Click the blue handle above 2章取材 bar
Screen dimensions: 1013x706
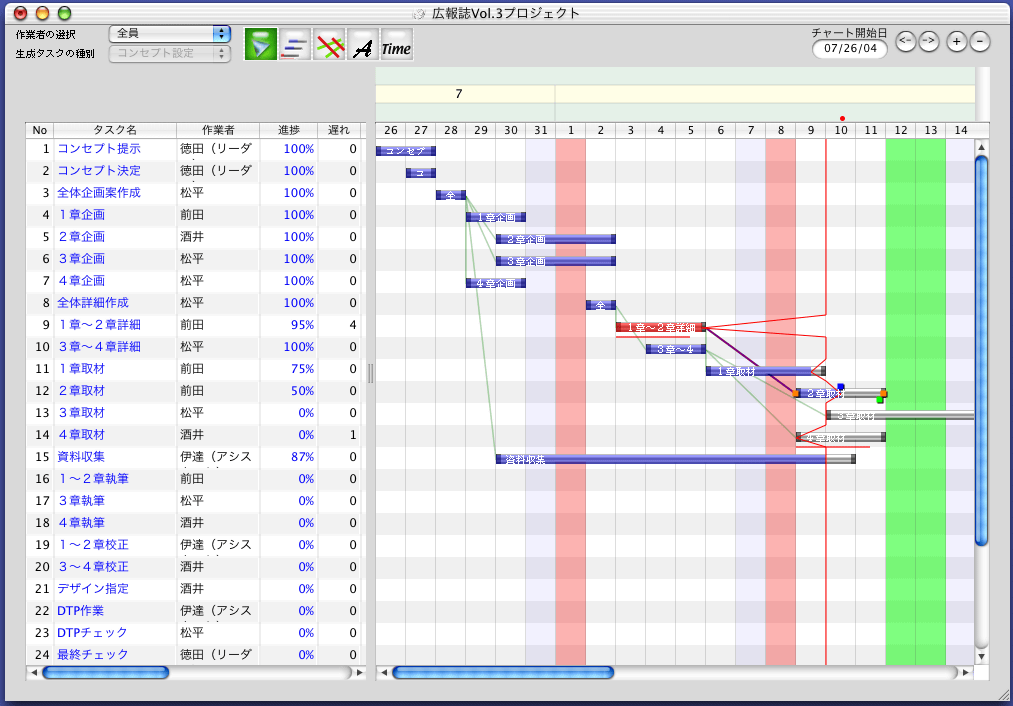pyautogui.click(x=841, y=387)
